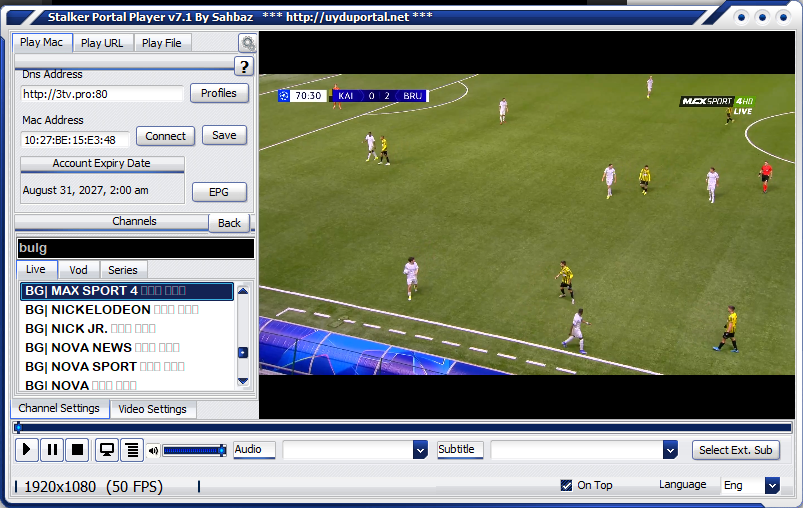Click the Channels header button
The width and height of the screenshot is (803, 508).
112,221
